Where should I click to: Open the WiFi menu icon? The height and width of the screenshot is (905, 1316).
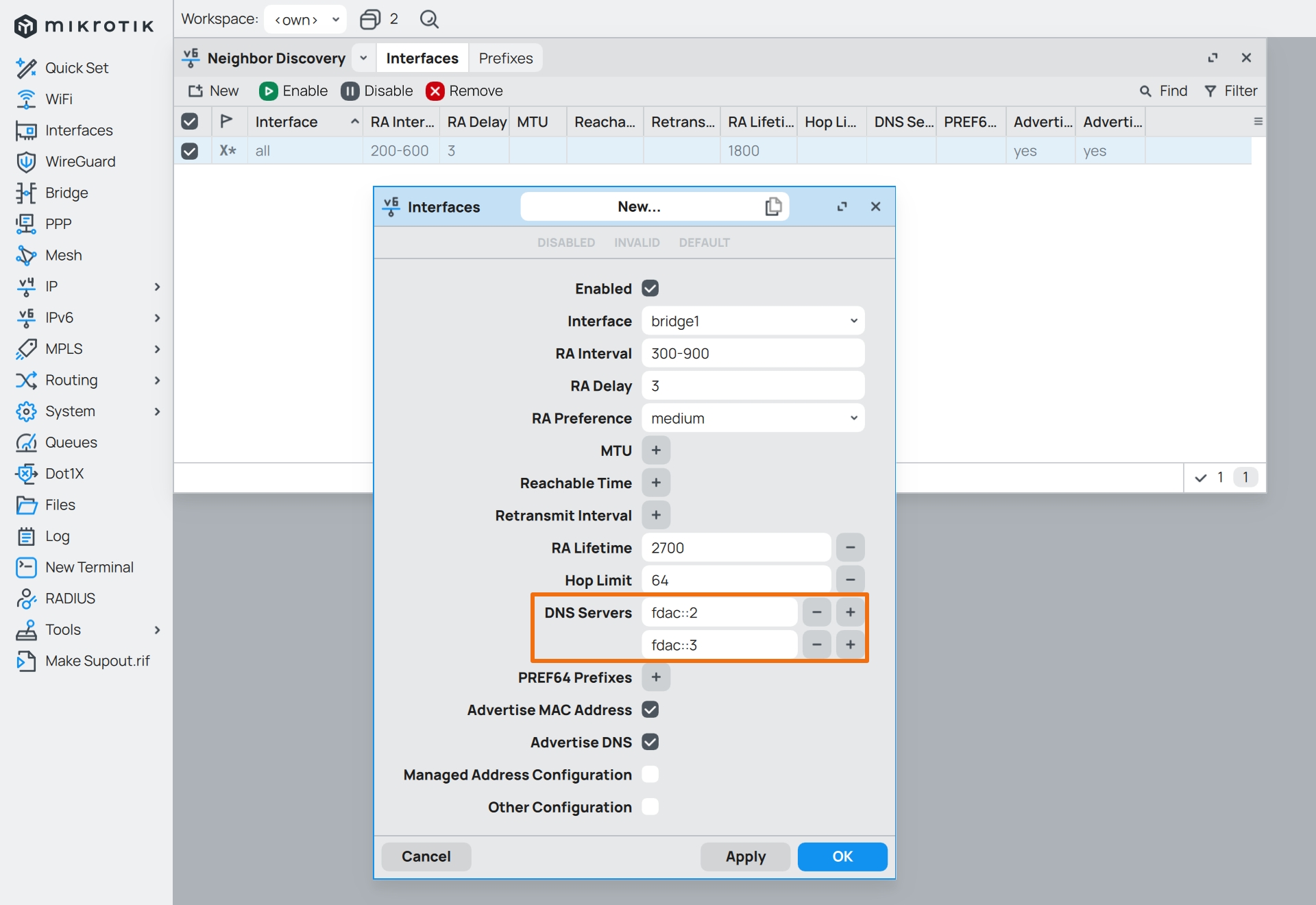pyautogui.click(x=26, y=99)
